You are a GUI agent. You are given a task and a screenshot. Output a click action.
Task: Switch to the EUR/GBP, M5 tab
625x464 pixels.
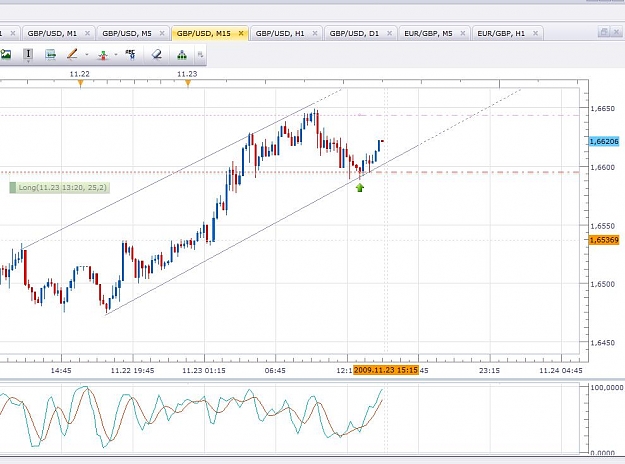(x=428, y=33)
